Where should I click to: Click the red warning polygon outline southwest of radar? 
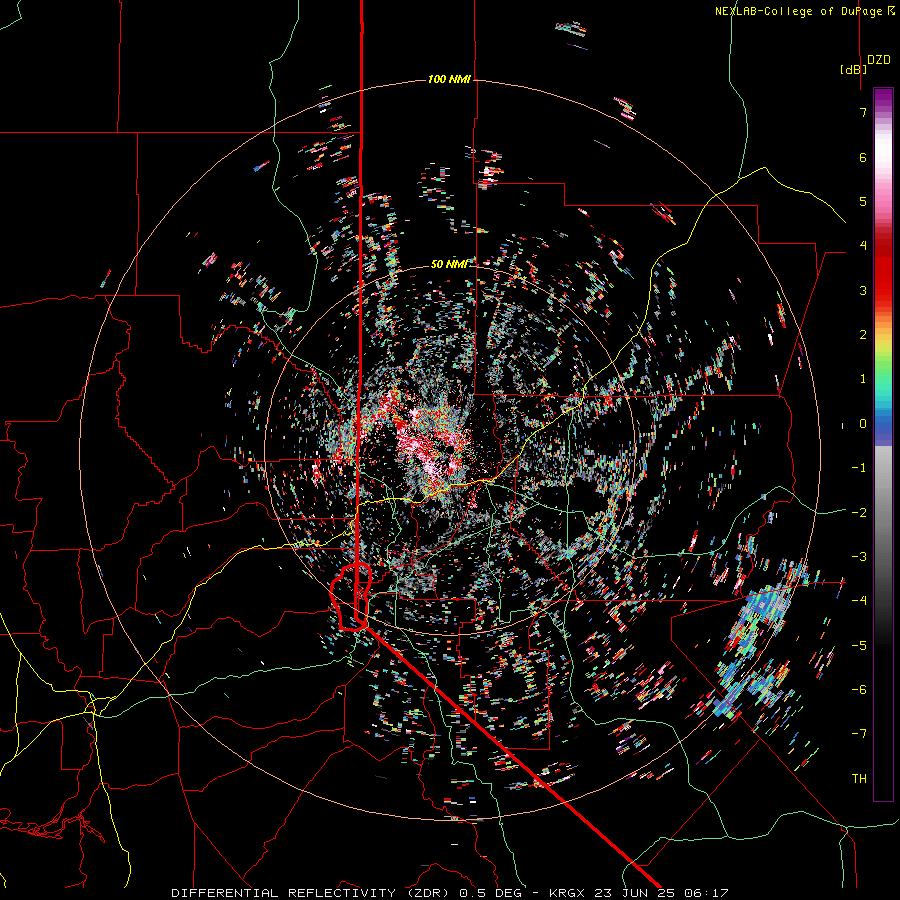click(351, 597)
